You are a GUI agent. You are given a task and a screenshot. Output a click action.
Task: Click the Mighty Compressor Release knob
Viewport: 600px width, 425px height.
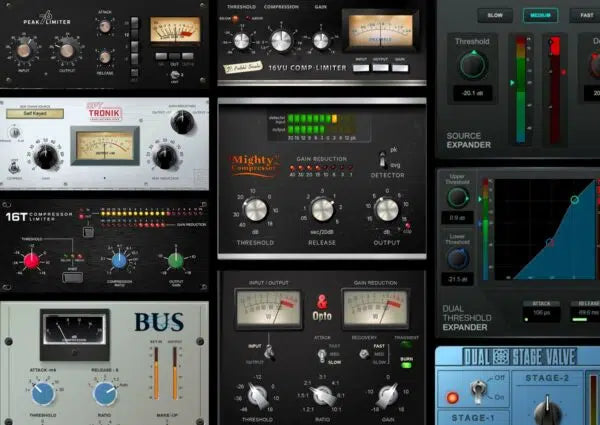322,208
